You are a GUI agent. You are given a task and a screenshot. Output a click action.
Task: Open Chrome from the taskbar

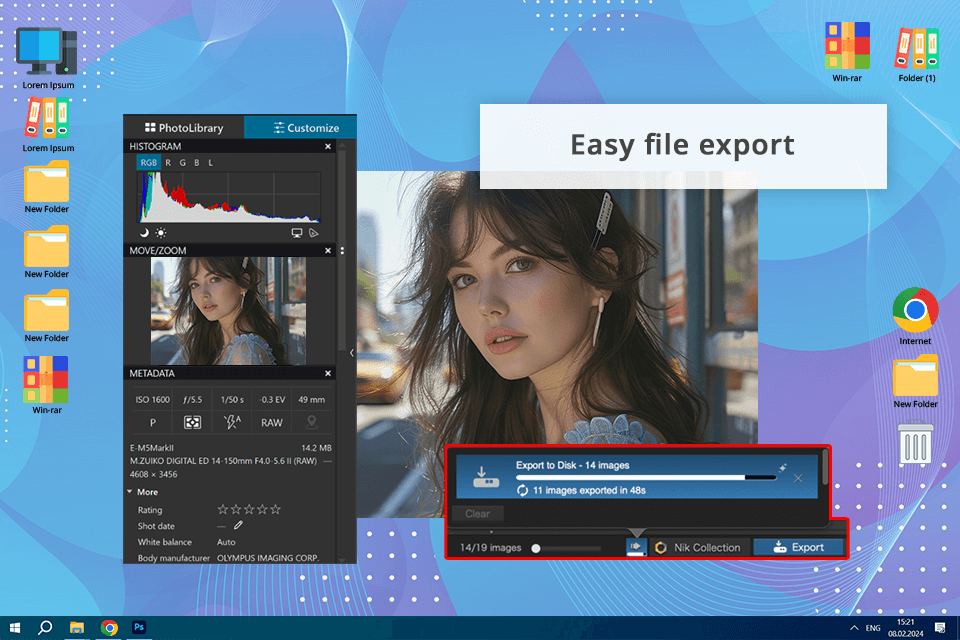pos(109,628)
